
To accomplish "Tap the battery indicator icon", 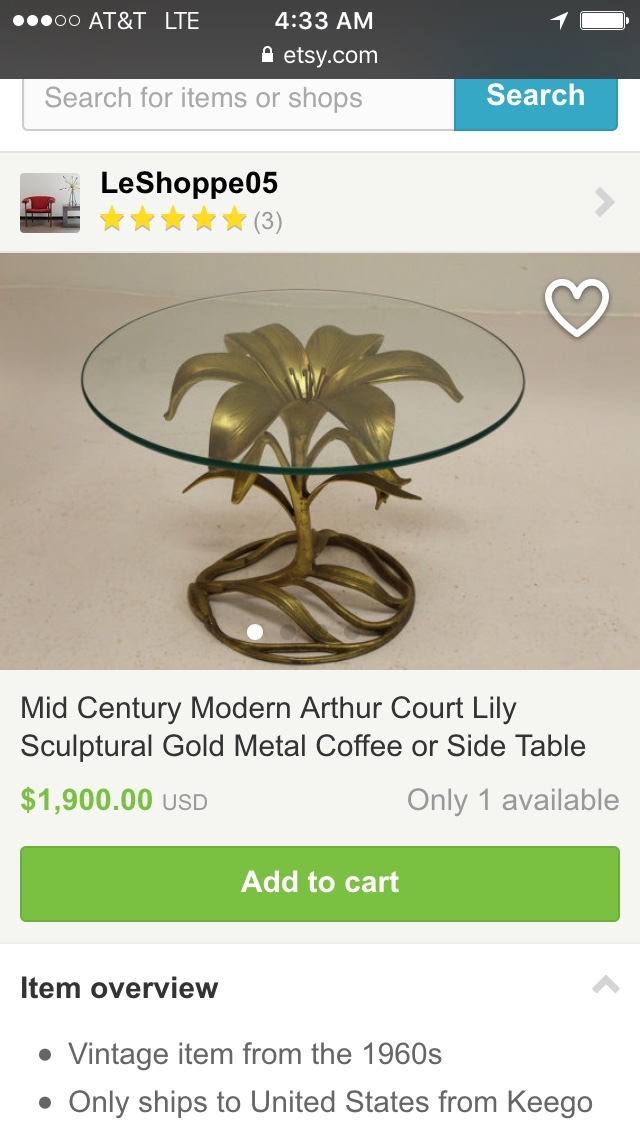I will 604,20.
